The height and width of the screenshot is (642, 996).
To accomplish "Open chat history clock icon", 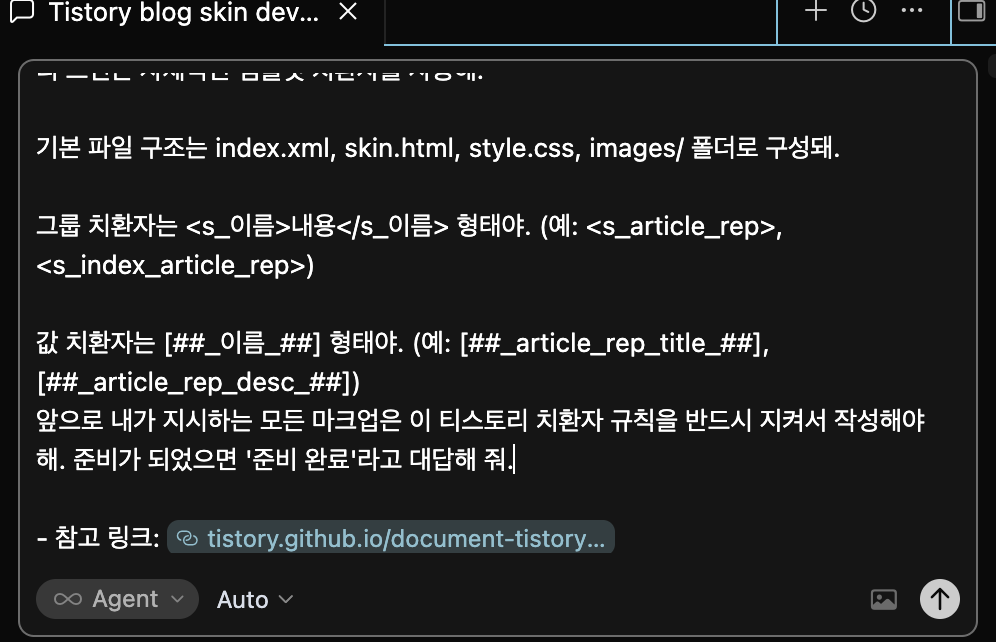I will pyautogui.click(x=863, y=11).
